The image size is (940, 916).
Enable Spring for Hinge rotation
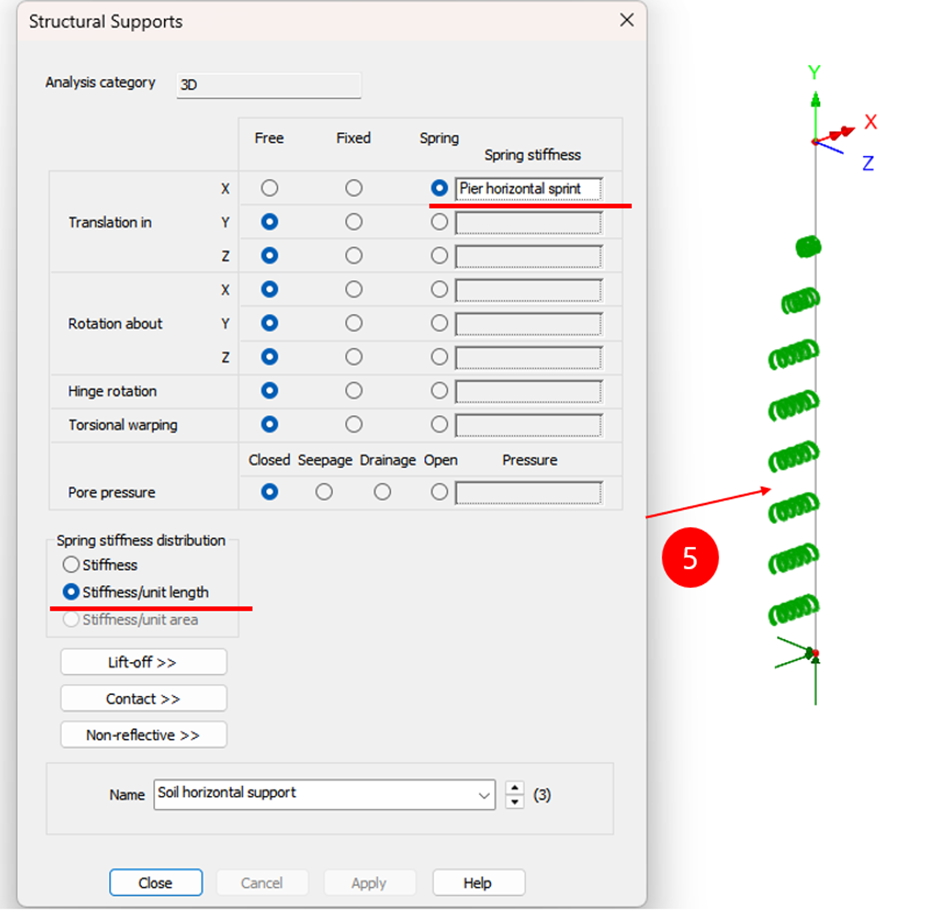coord(439,391)
